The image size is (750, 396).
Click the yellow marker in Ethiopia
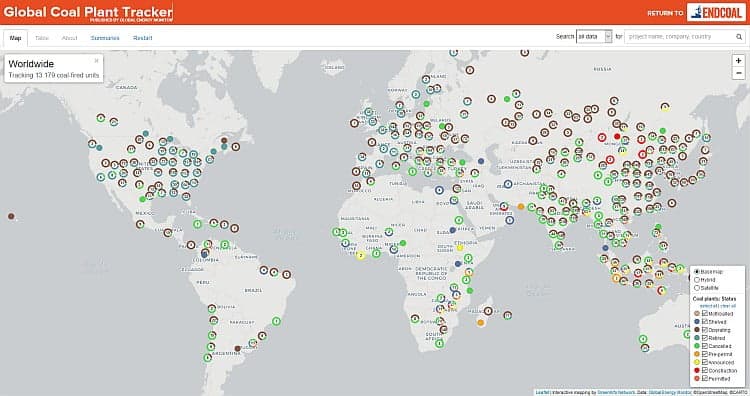click(460, 248)
